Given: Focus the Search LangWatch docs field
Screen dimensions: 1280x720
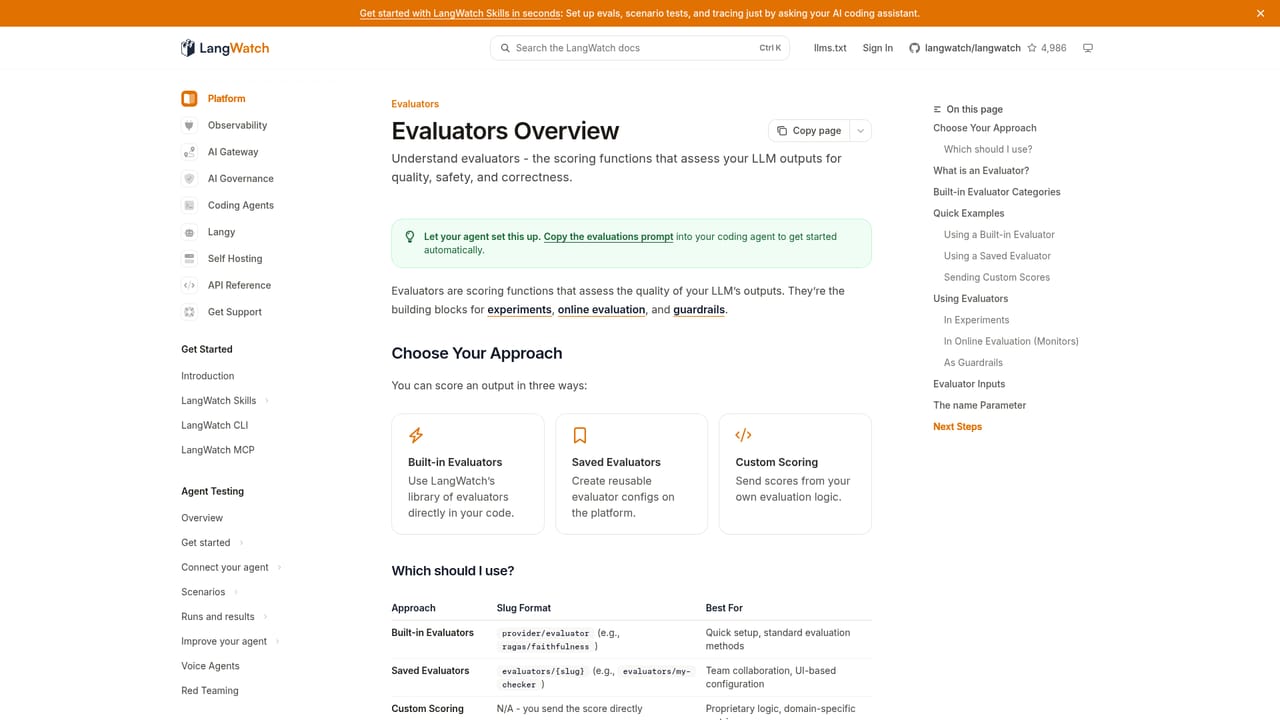Looking at the screenshot, I should coord(640,48).
